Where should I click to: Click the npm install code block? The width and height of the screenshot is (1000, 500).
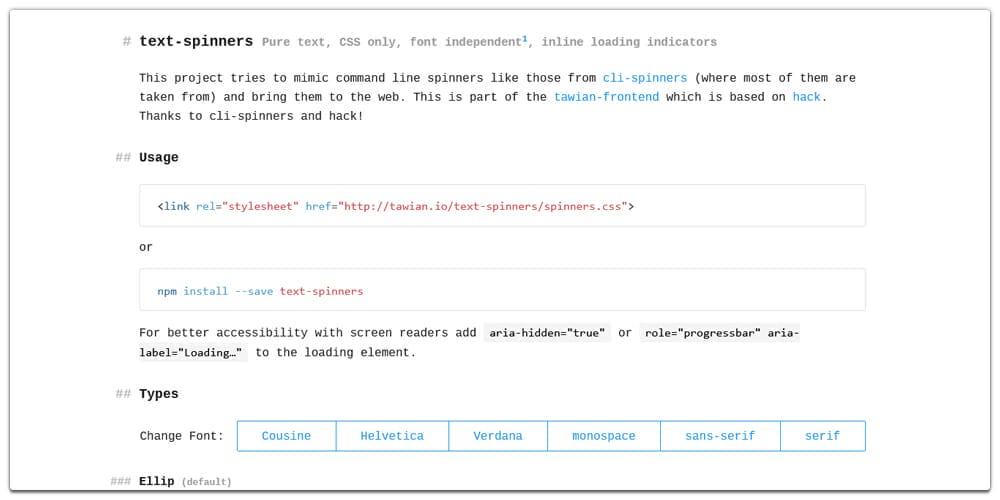[x=502, y=291]
